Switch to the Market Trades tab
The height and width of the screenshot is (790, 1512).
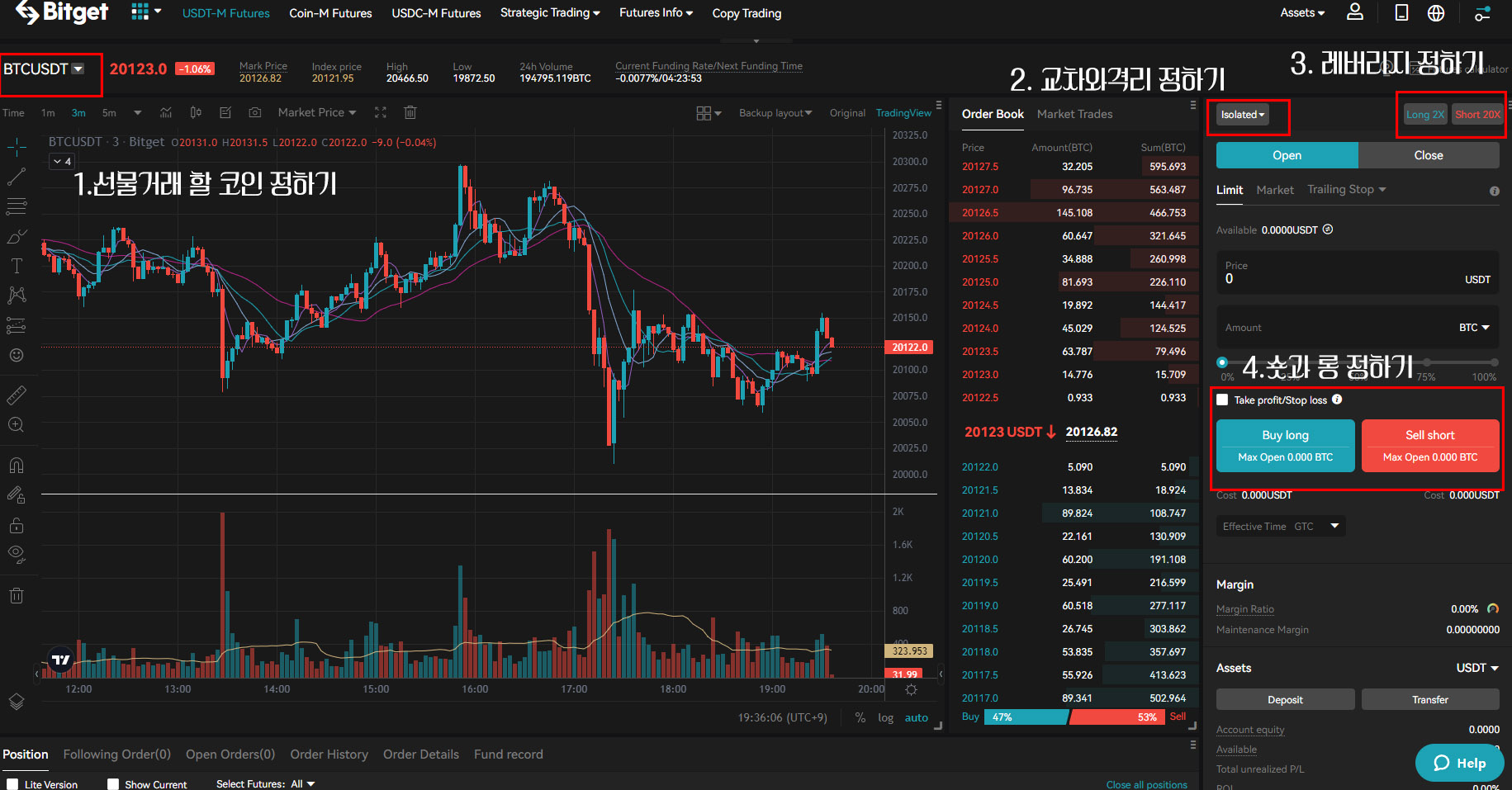coord(1074,114)
